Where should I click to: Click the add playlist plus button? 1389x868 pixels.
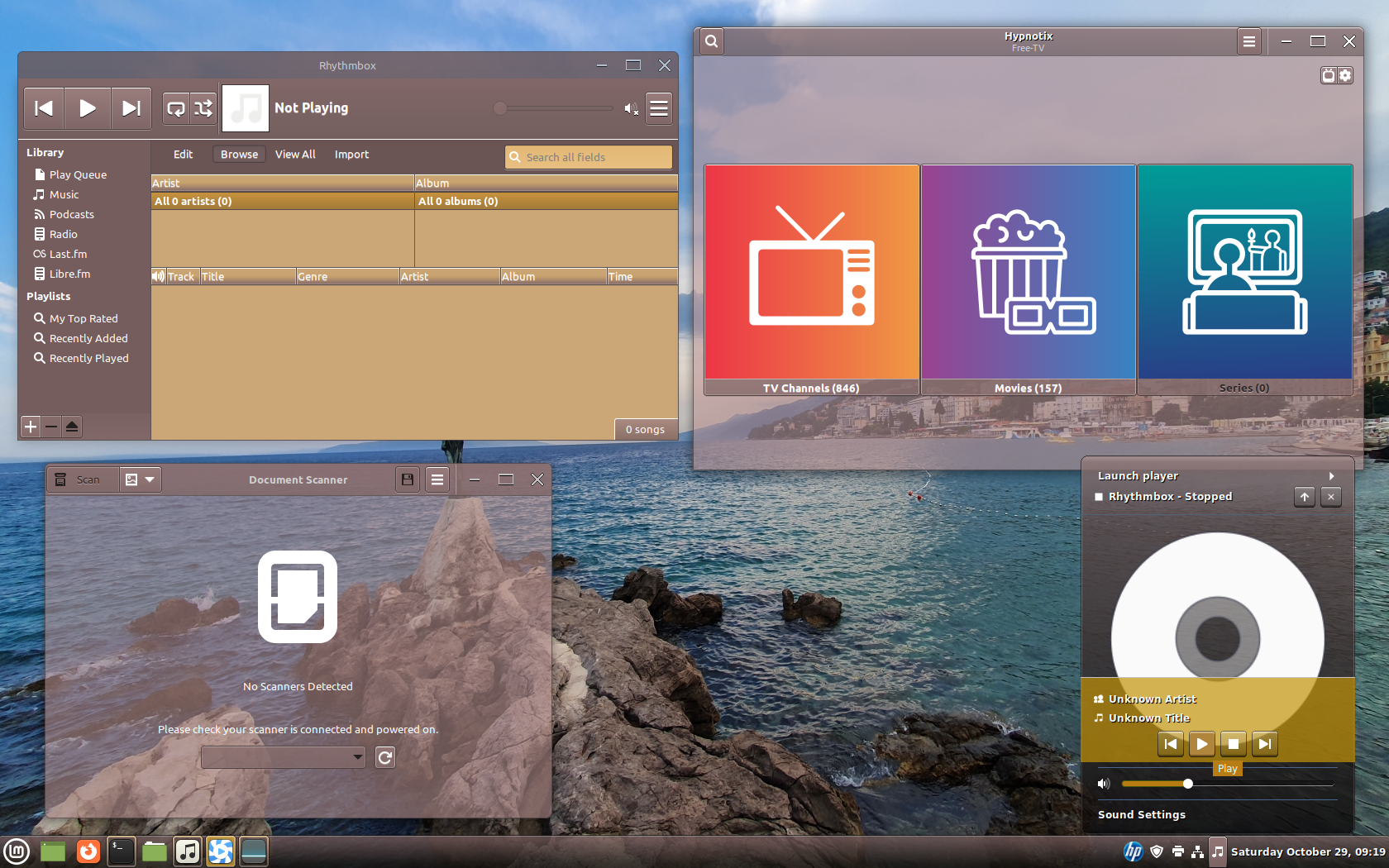click(31, 427)
